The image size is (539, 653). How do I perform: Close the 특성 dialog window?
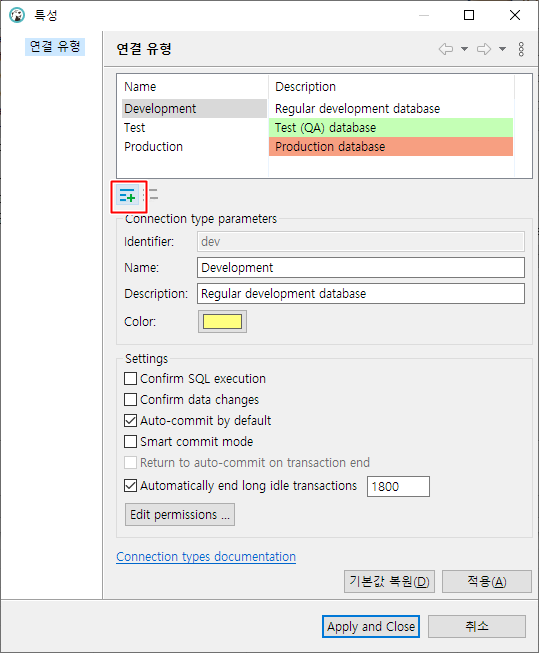tap(515, 15)
